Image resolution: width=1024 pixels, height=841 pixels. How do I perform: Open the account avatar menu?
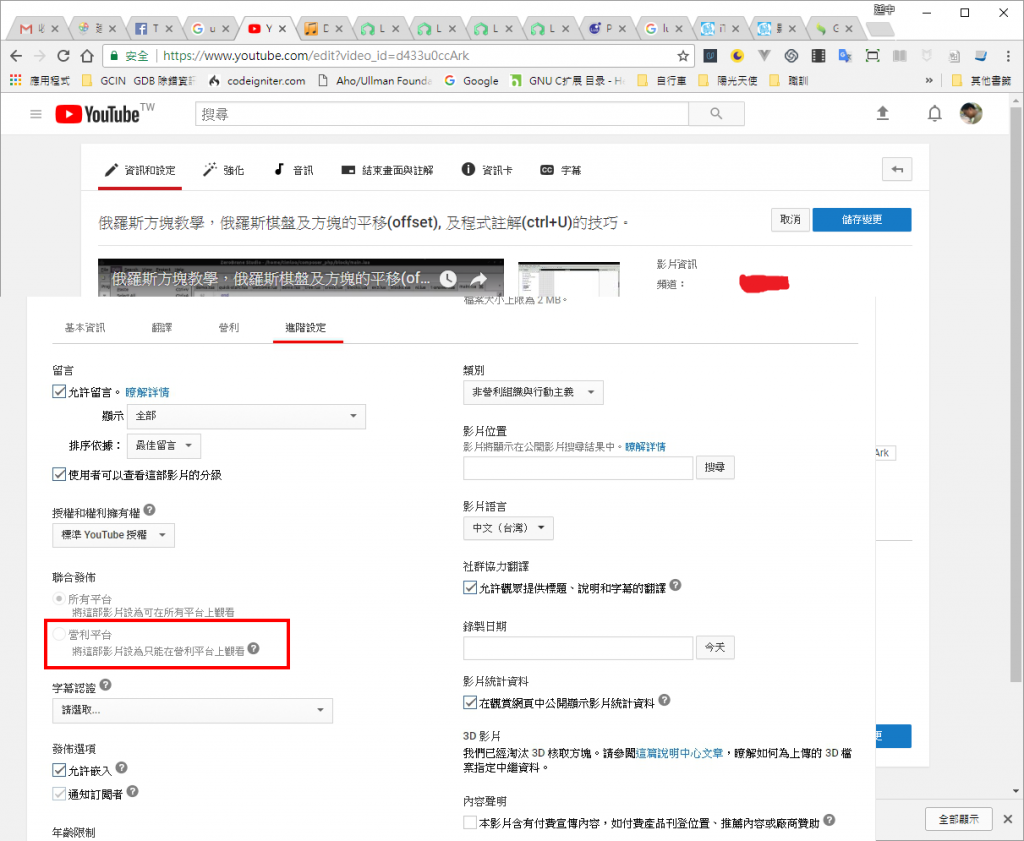pyautogui.click(x=971, y=113)
